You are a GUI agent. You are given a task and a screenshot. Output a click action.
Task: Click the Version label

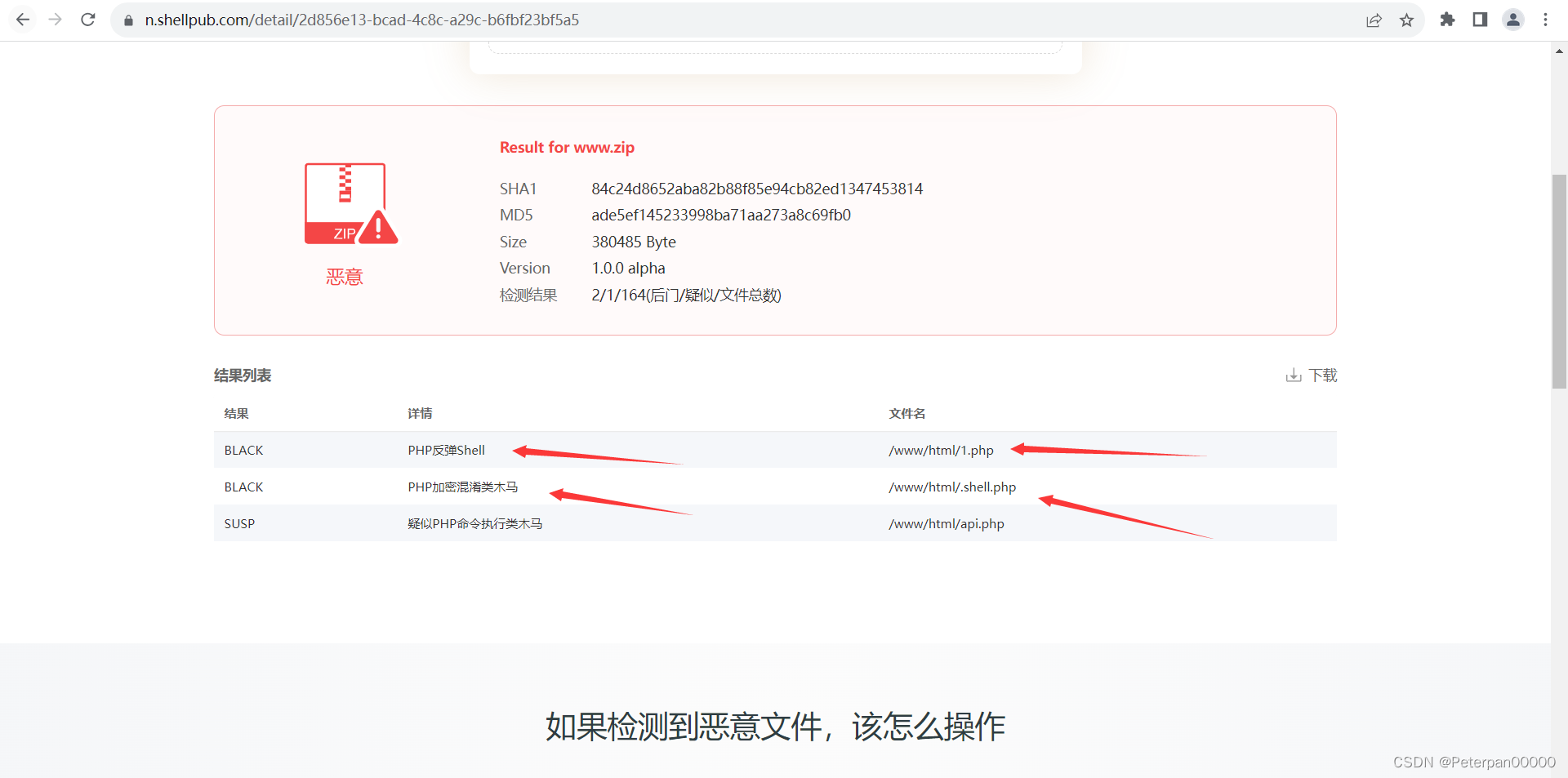[x=525, y=268]
